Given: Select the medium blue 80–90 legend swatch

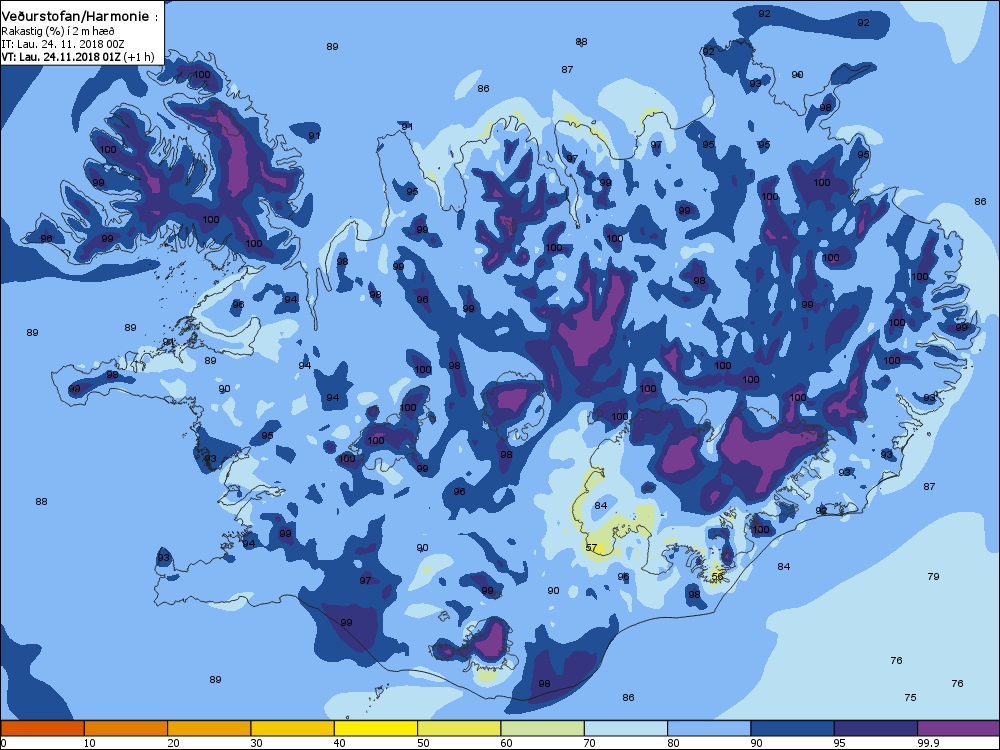Looking at the screenshot, I should (x=709, y=728).
